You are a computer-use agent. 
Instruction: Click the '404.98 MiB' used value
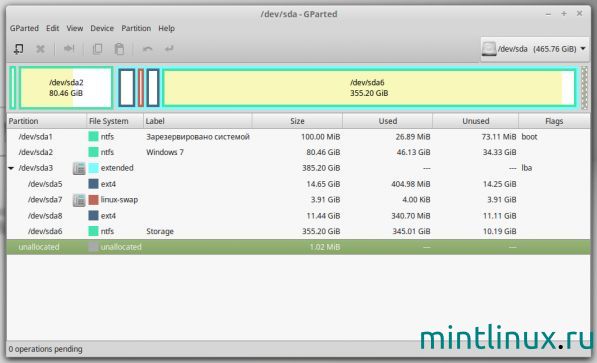411,184
